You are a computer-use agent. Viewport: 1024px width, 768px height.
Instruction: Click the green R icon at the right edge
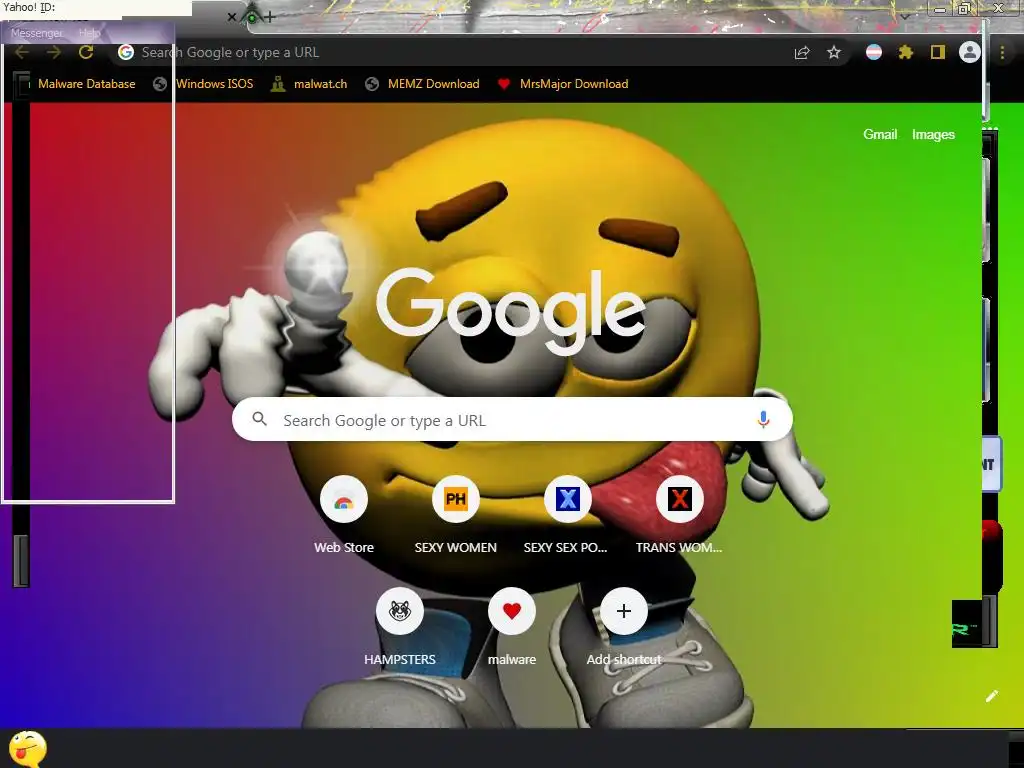point(964,629)
